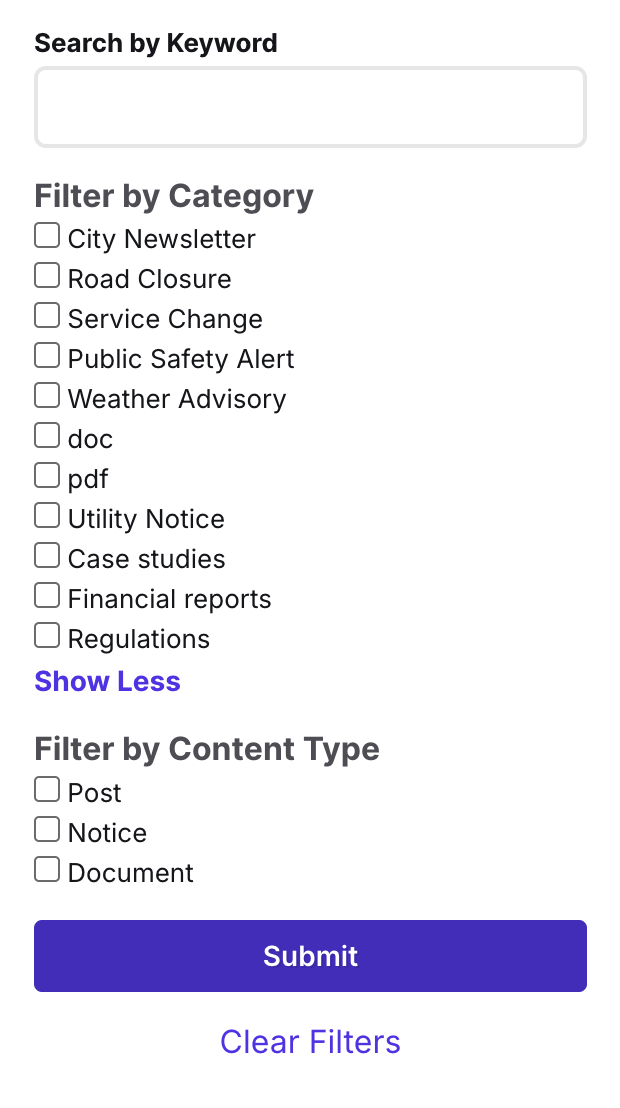Image resolution: width=620 pixels, height=1108 pixels.
Task: Select the Service Change category
Action: point(47,315)
